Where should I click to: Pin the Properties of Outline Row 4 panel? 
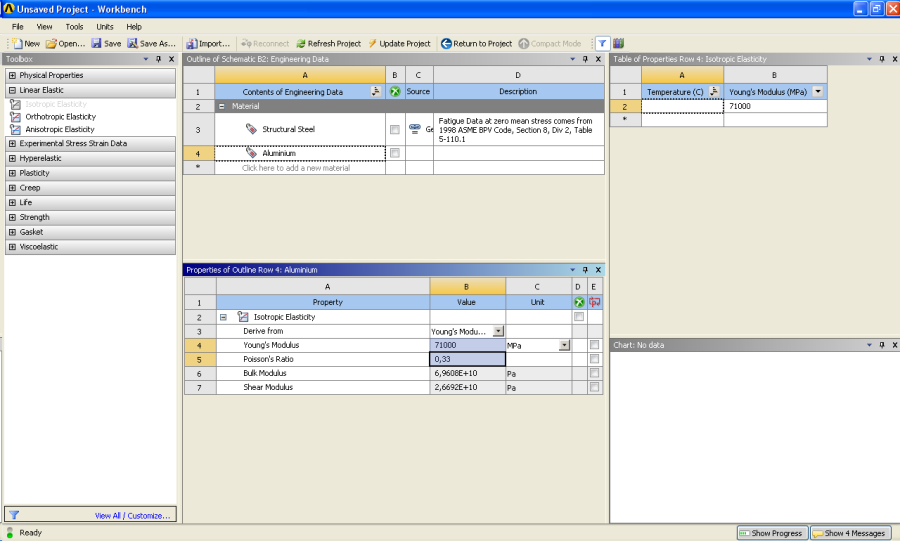[x=585, y=270]
